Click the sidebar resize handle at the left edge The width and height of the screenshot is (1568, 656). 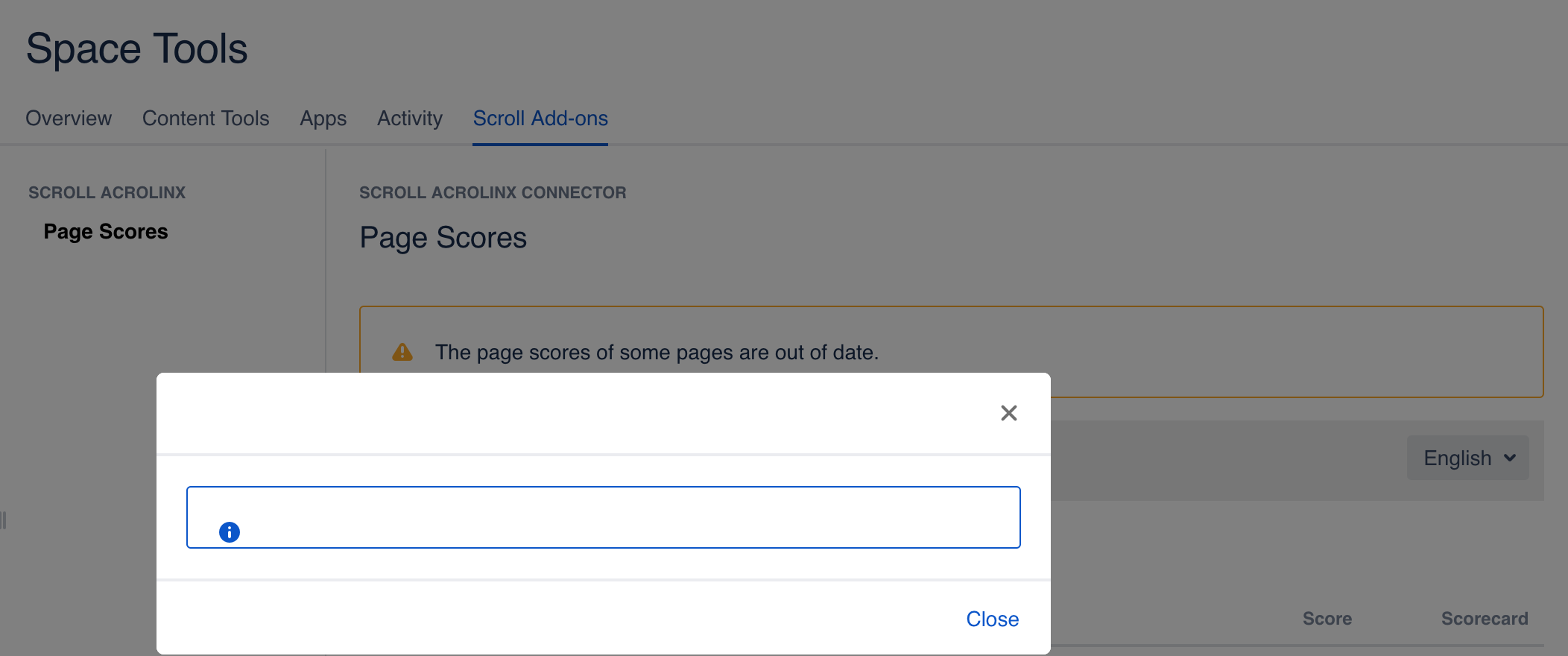click(x=4, y=520)
